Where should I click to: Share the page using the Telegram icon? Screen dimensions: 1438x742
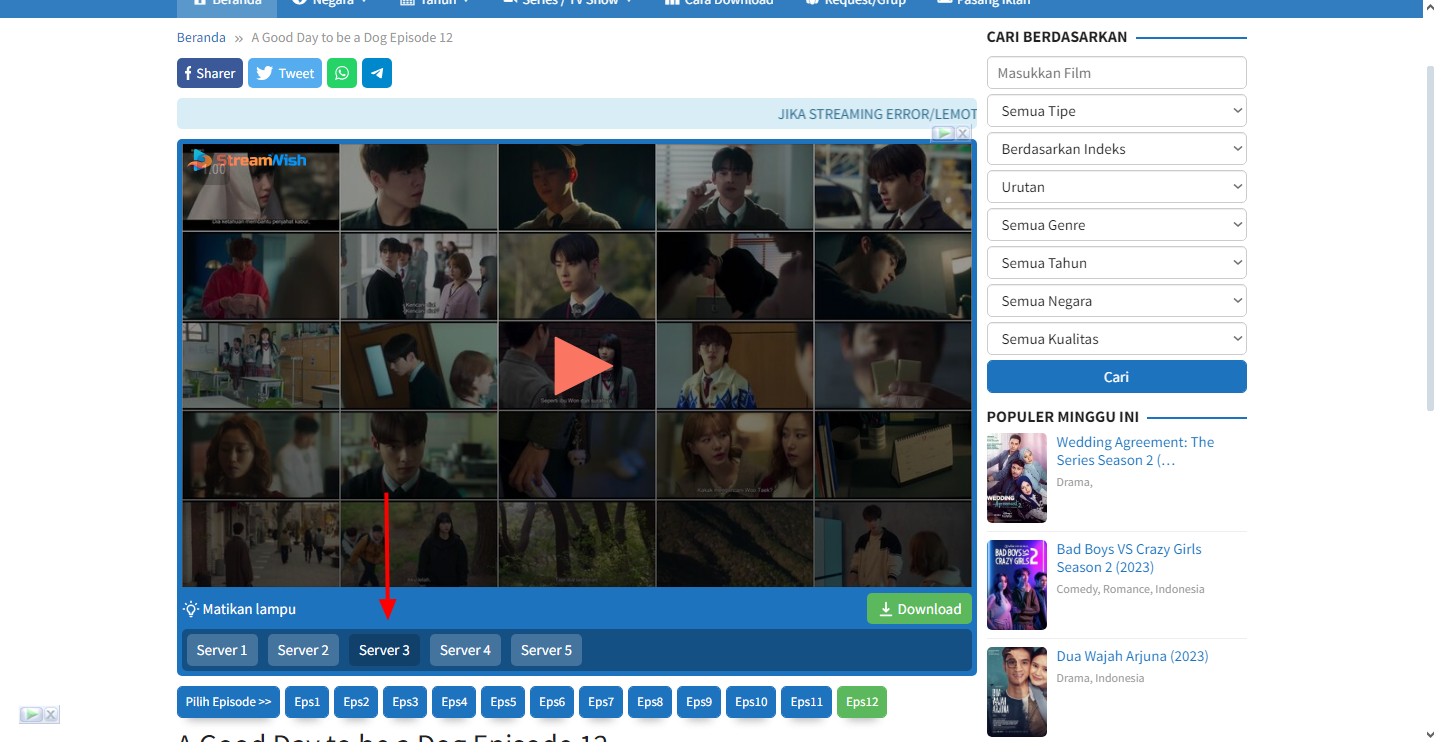pyautogui.click(x=376, y=72)
